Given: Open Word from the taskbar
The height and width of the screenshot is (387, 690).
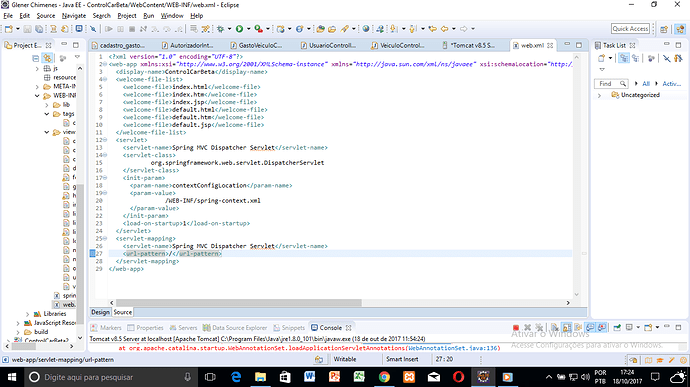Looking at the screenshot, I should coord(310,377).
